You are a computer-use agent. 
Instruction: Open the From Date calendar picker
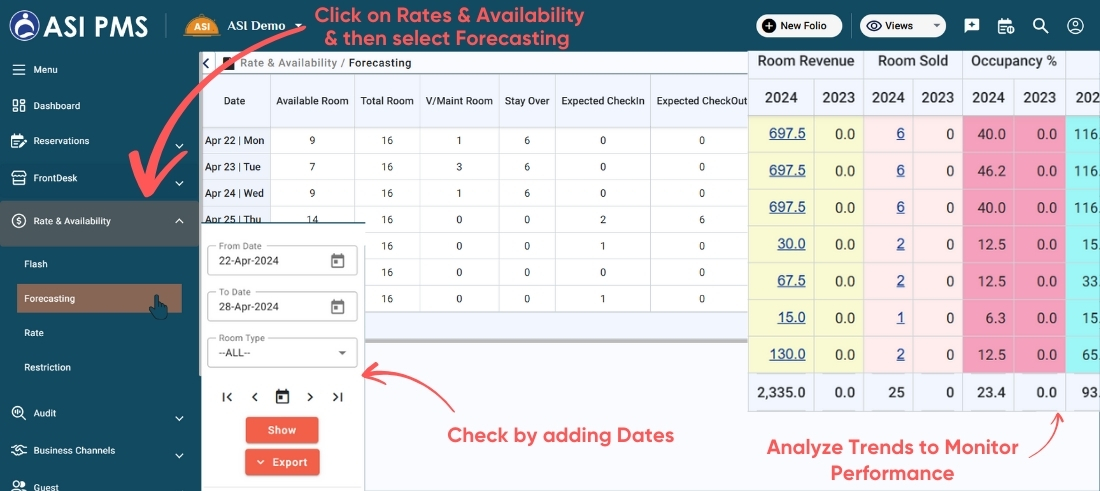pyautogui.click(x=337, y=261)
